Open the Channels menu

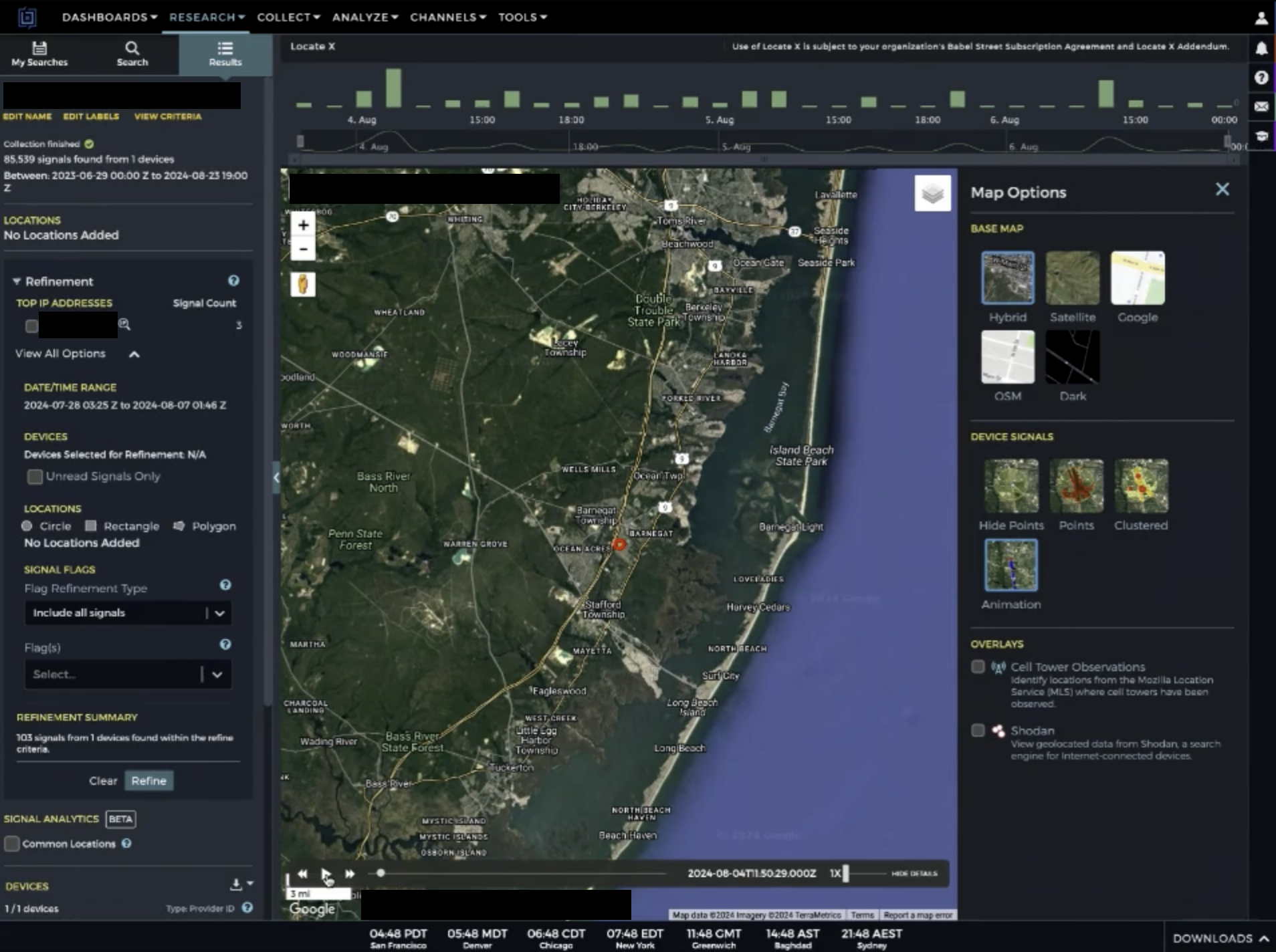click(x=448, y=17)
